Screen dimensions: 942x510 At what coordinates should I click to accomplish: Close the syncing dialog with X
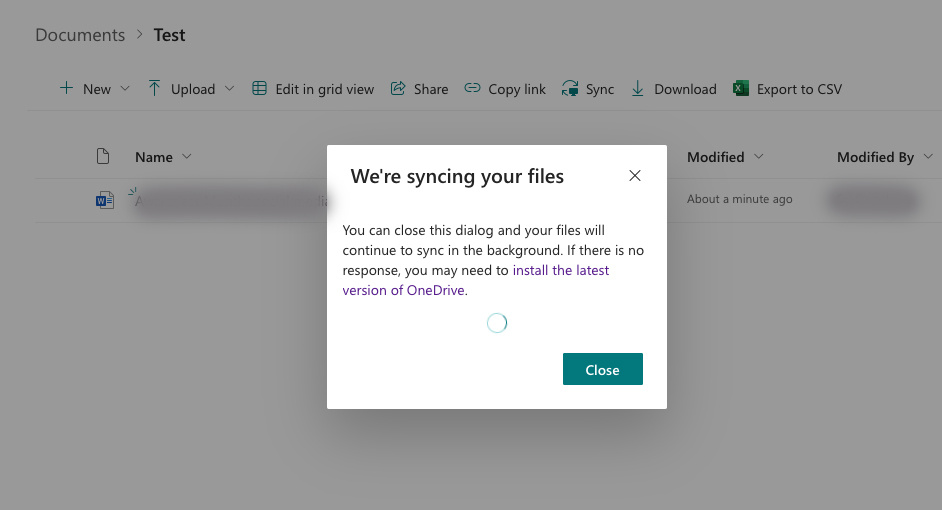pyautogui.click(x=634, y=175)
